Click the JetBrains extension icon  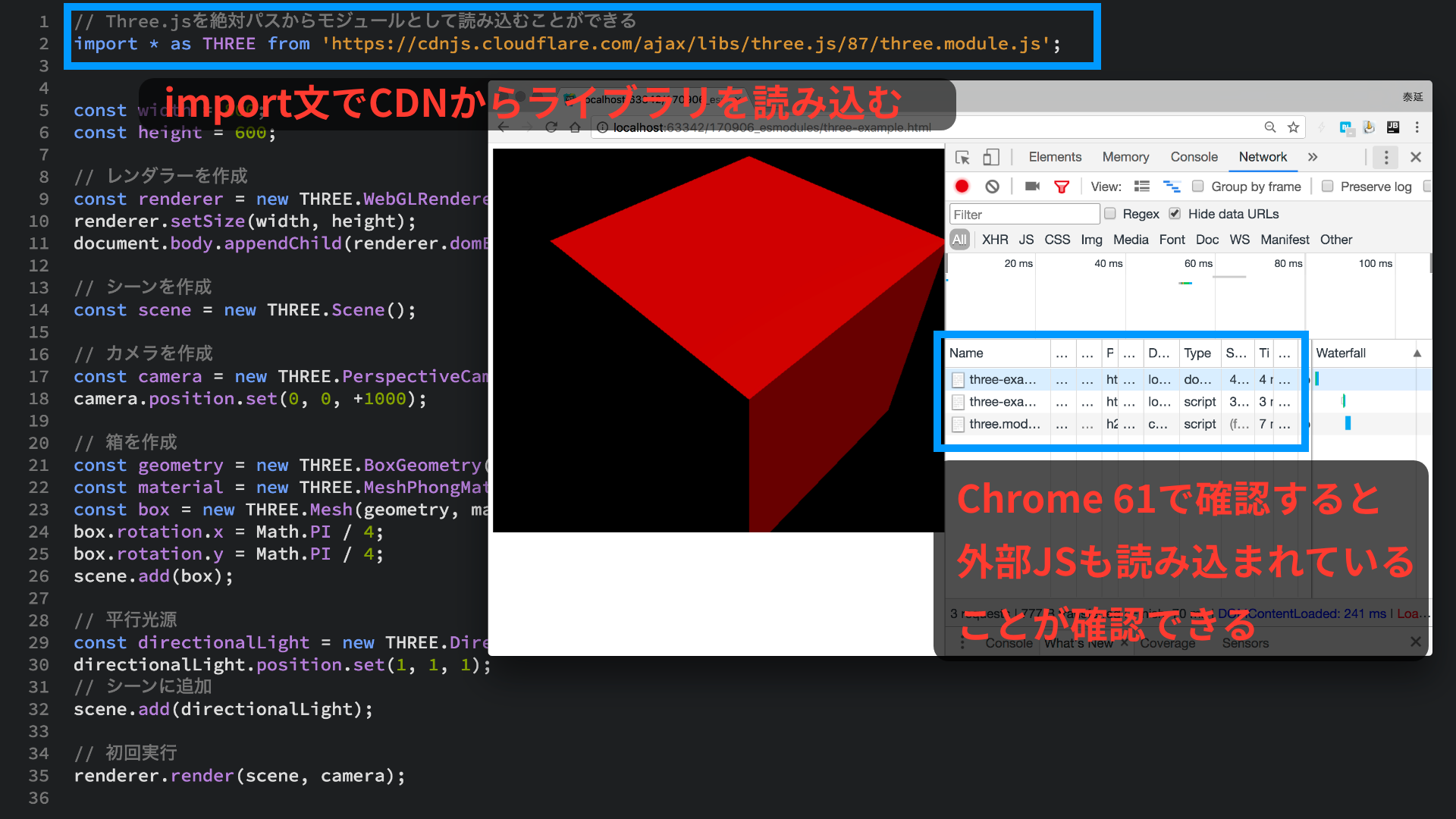[1393, 127]
